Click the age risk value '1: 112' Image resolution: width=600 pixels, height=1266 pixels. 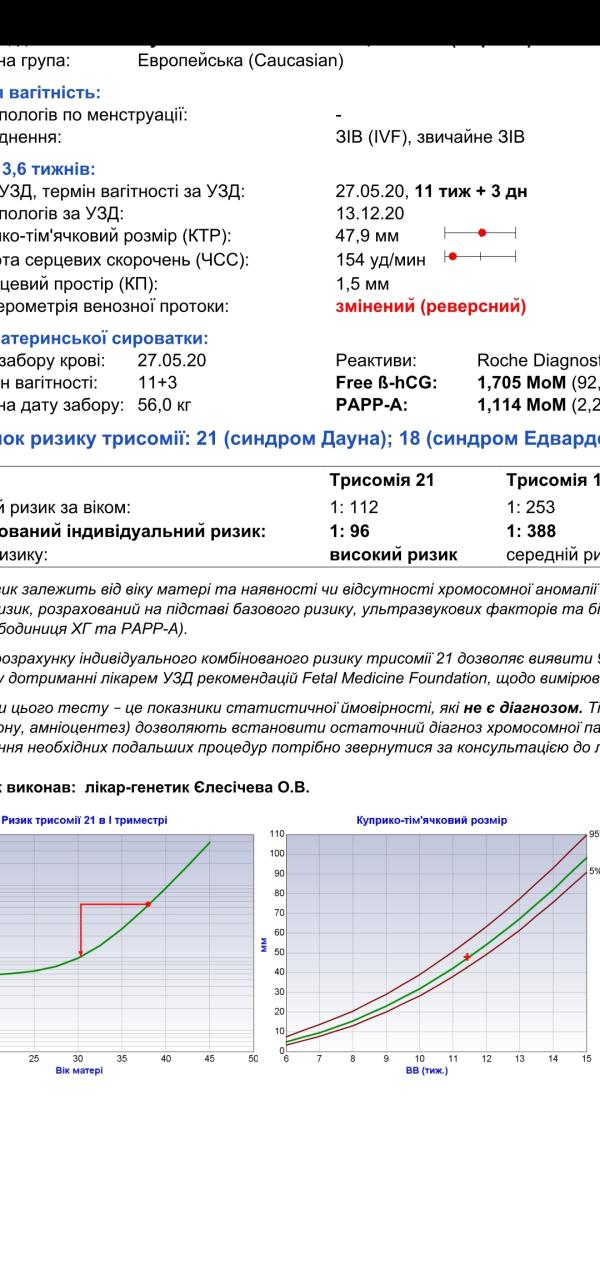pyautogui.click(x=354, y=507)
